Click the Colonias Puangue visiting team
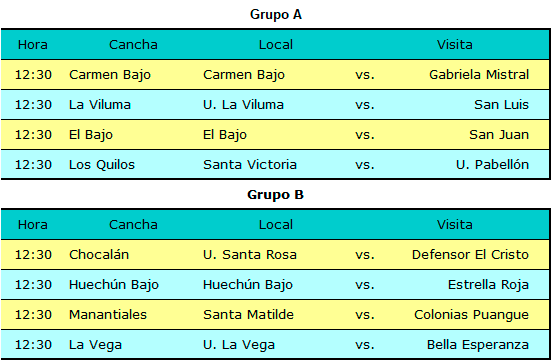The image size is (551, 360). click(x=472, y=315)
